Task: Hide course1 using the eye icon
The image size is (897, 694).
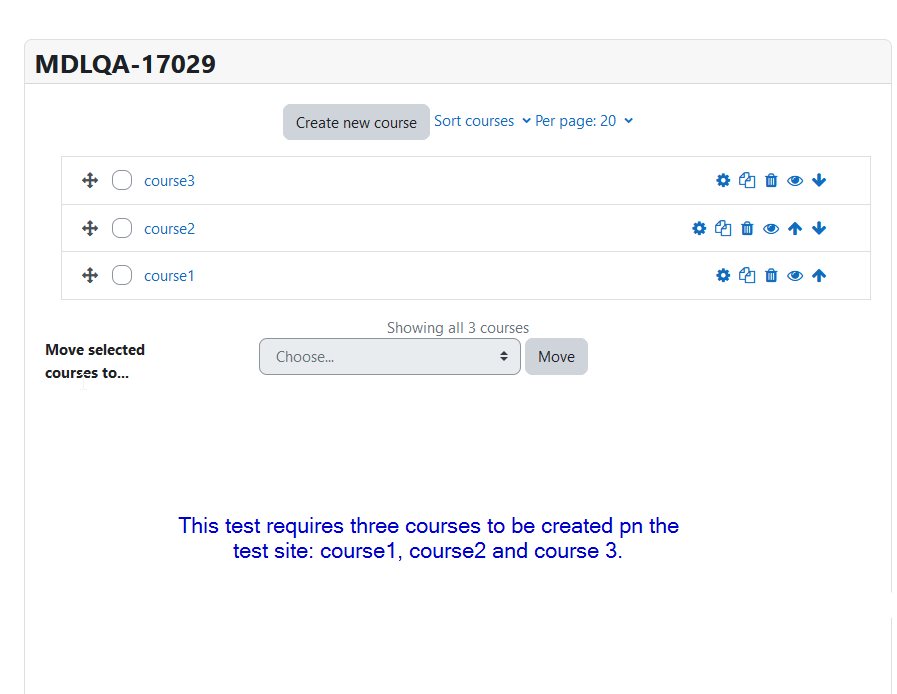Action: click(x=795, y=276)
